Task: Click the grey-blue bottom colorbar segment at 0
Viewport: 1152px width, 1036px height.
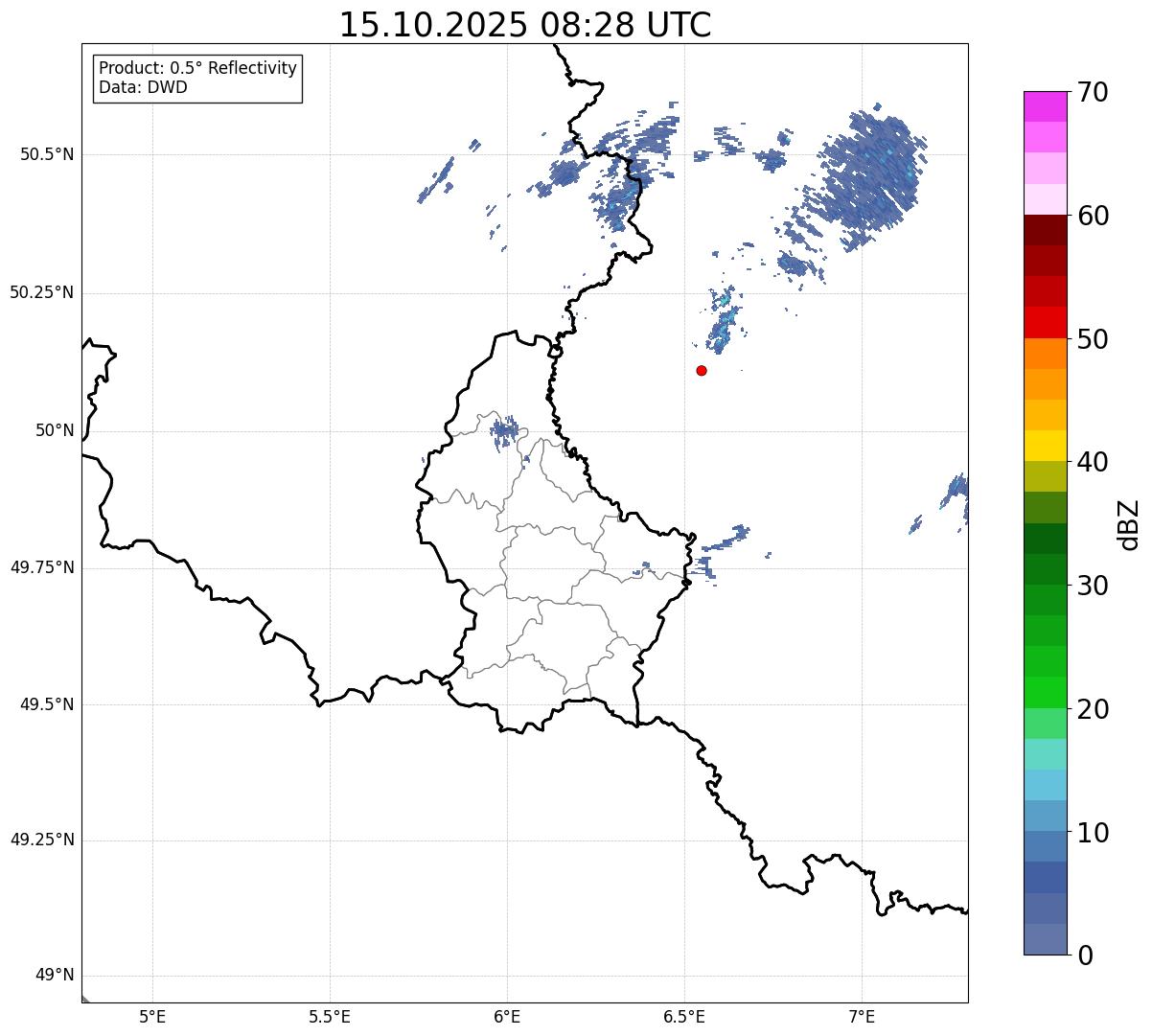Action: point(1046,939)
